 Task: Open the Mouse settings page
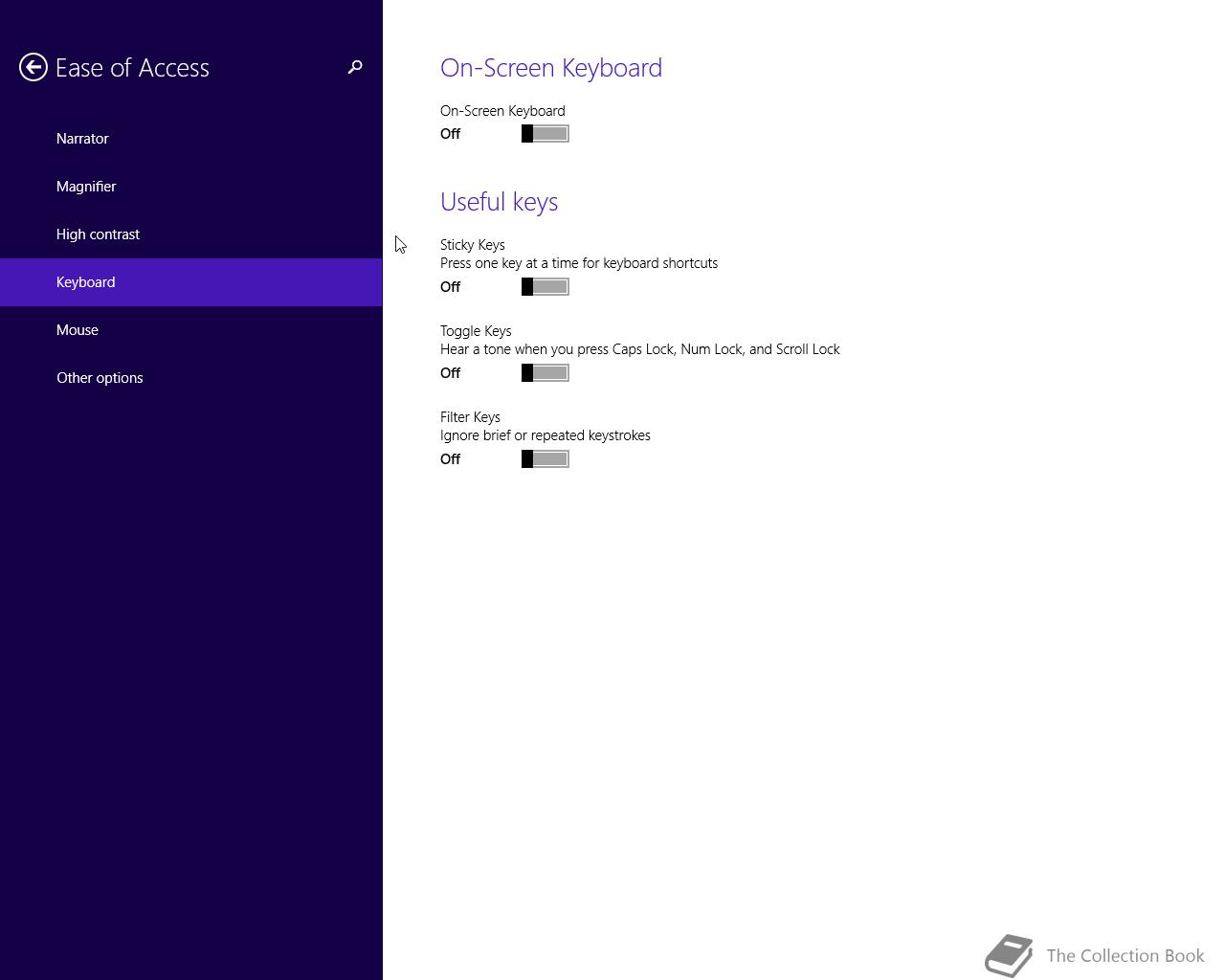point(191,330)
